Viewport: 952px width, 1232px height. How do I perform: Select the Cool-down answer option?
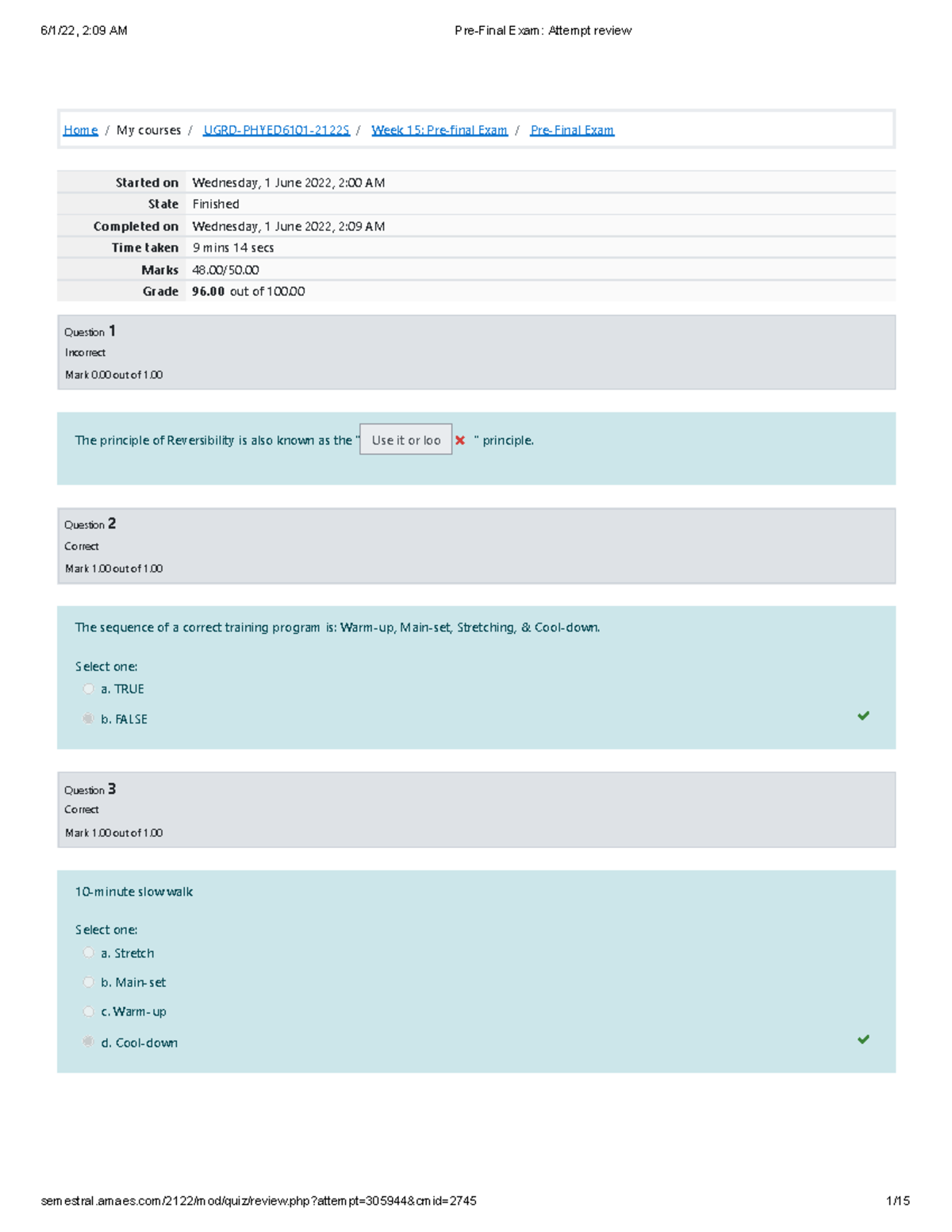tap(88, 1041)
